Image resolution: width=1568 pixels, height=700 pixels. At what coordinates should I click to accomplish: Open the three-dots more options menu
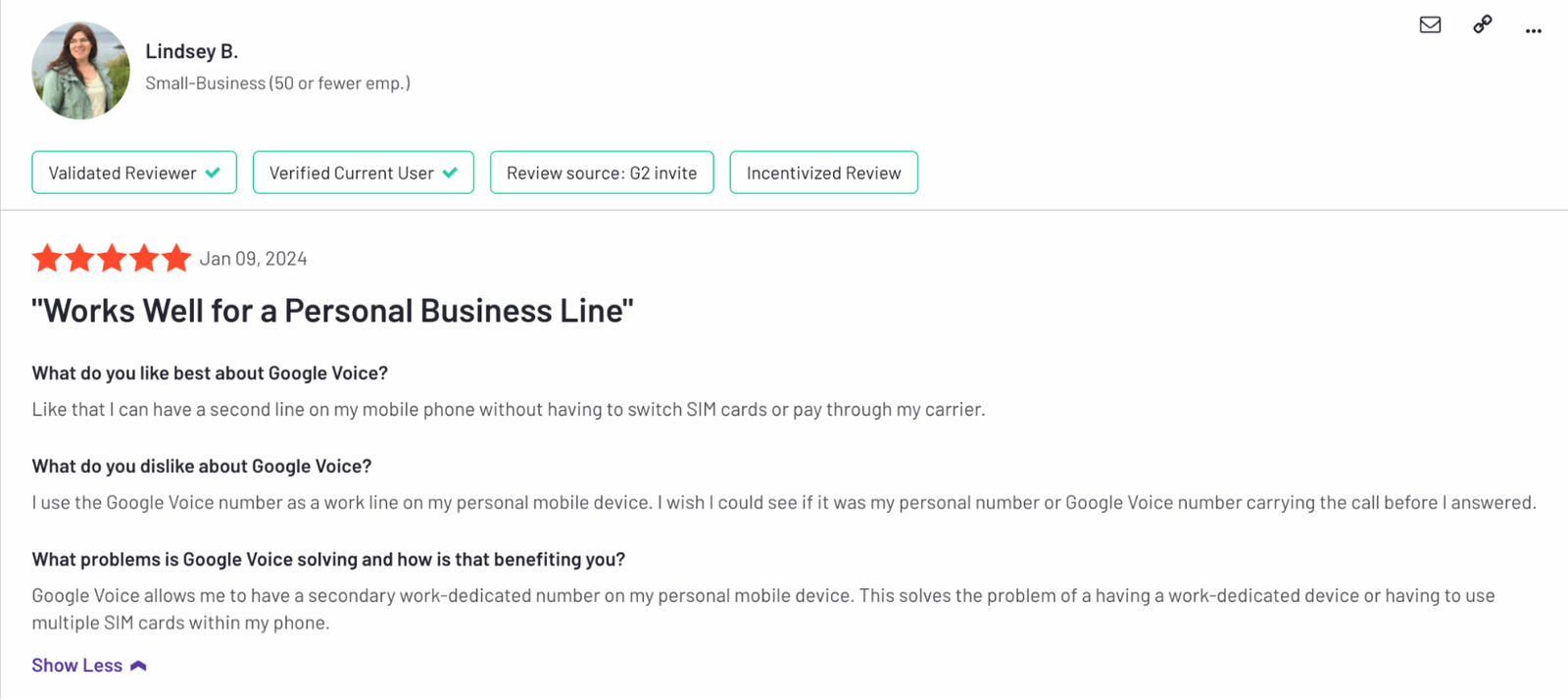coord(1534,31)
